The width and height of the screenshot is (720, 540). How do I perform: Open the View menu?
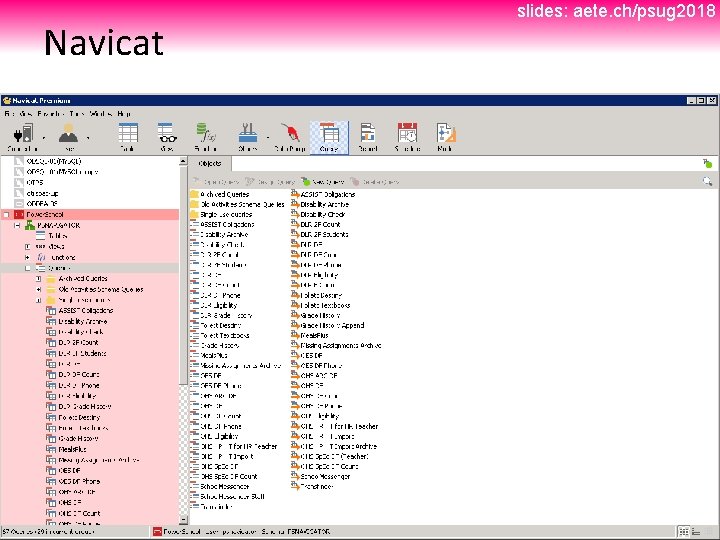point(25,113)
